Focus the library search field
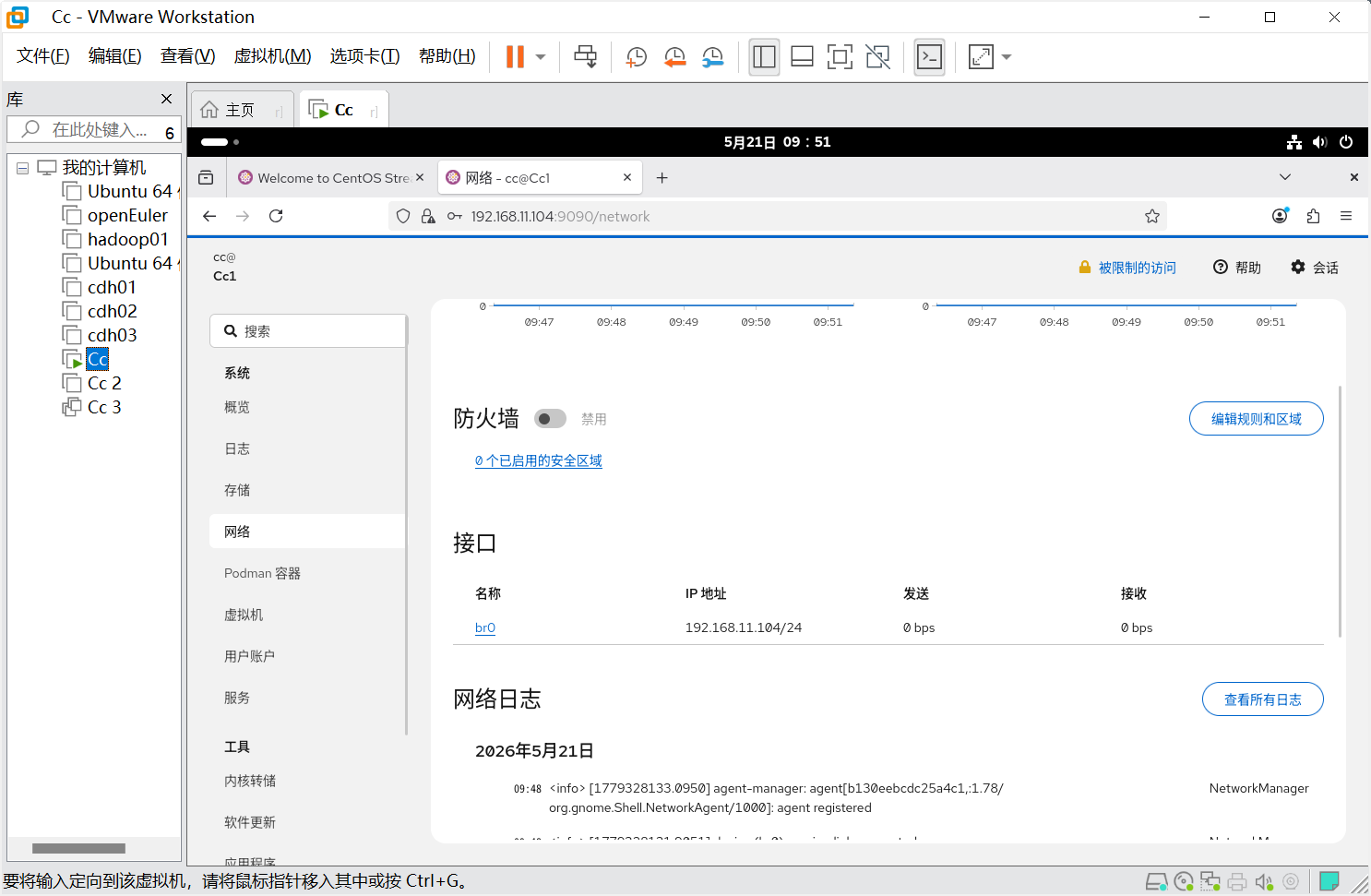This screenshot has height=896, width=1371. [92, 130]
